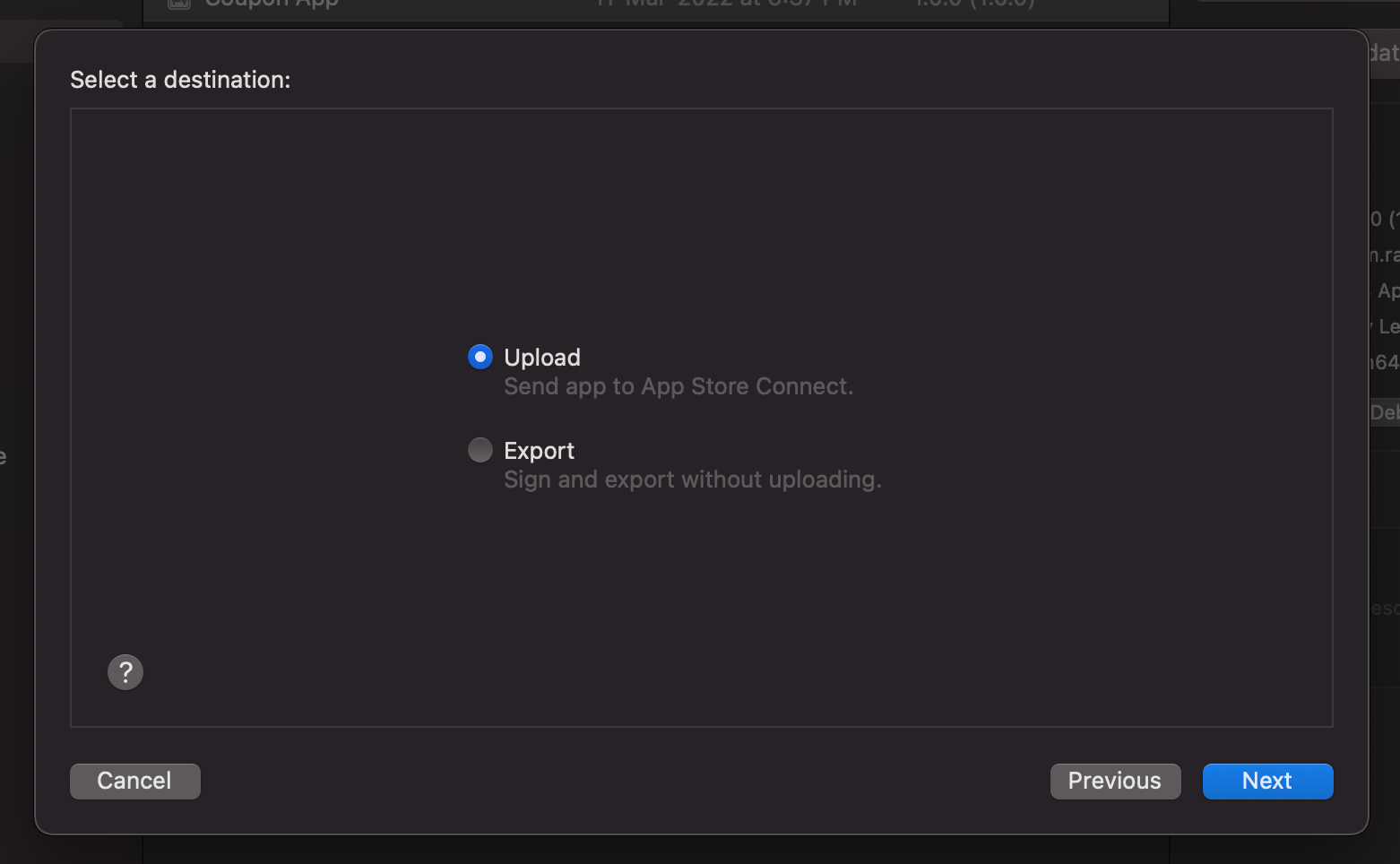
Task: Click the partially hidden Validate button at top right
Action: [1383, 53]
